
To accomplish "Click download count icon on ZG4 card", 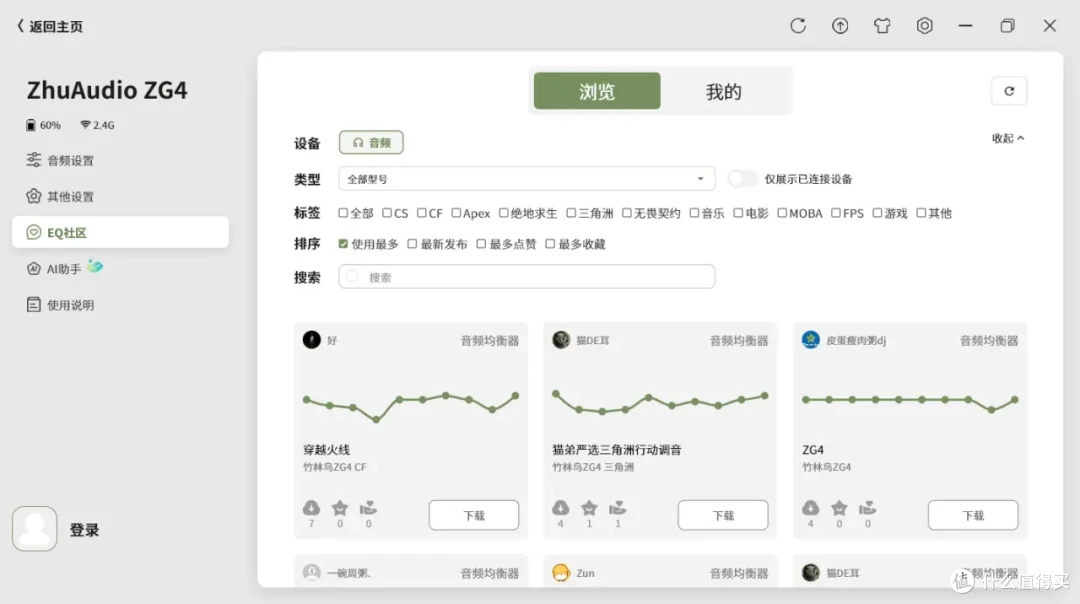I will (x=811, y=508).
